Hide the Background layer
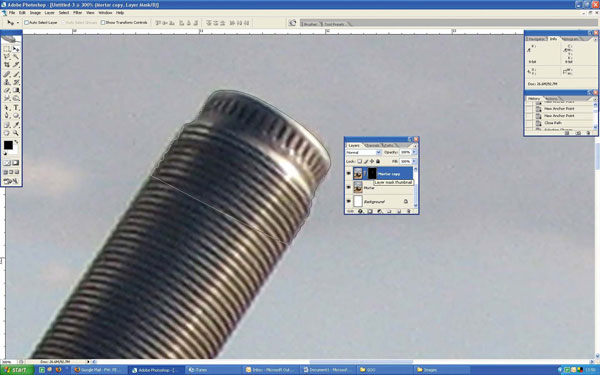Viewport: 600px width, 375px height. click(349, 201)
